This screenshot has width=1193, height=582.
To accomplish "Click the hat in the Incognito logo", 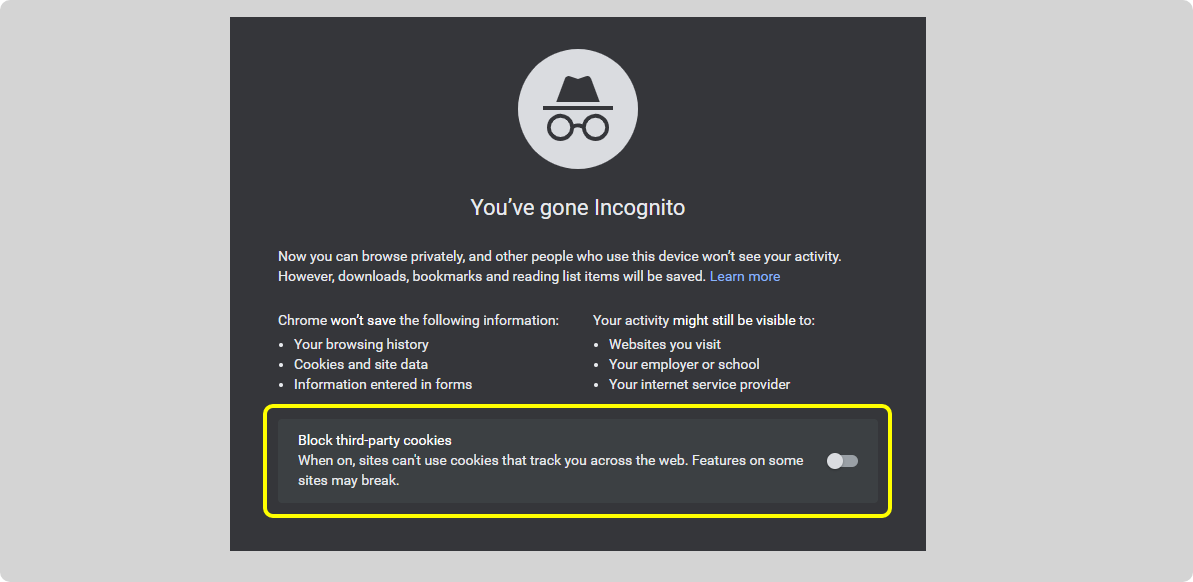I will click(578, 93).
